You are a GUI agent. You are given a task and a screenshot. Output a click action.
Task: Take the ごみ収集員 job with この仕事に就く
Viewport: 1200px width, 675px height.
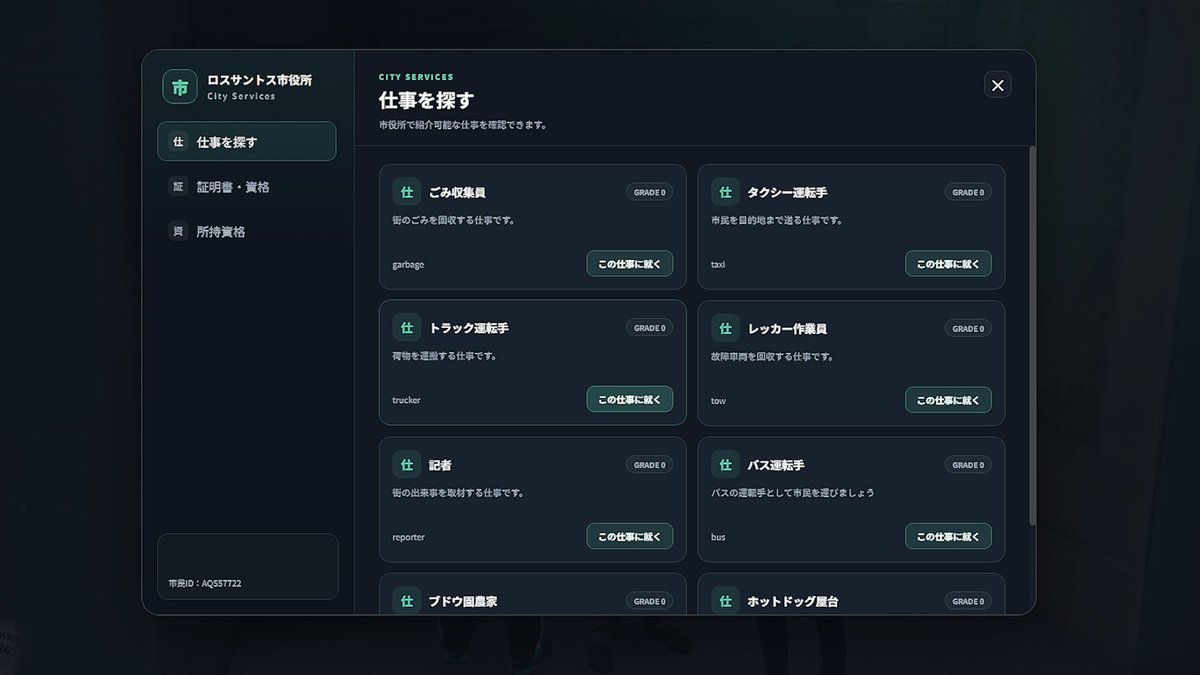pyautogui.click(x=629, y=264)
